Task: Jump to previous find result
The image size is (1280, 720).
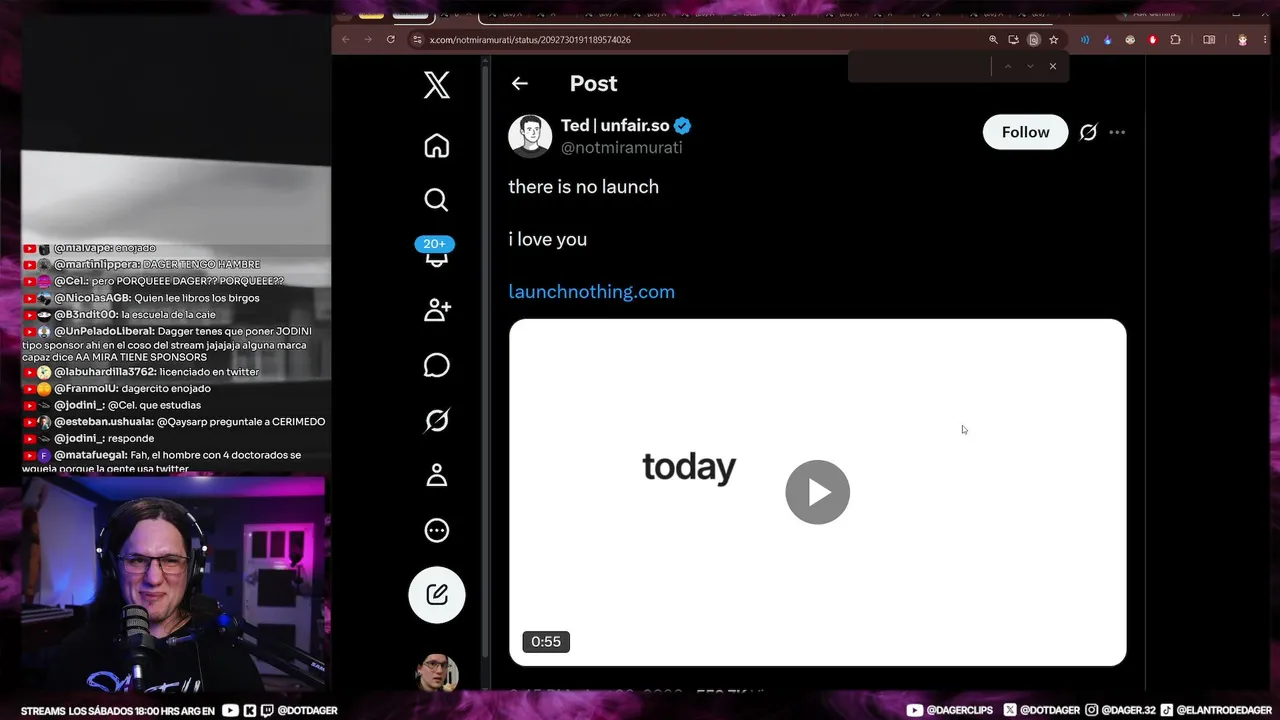Action: (x=1007, y=66)
